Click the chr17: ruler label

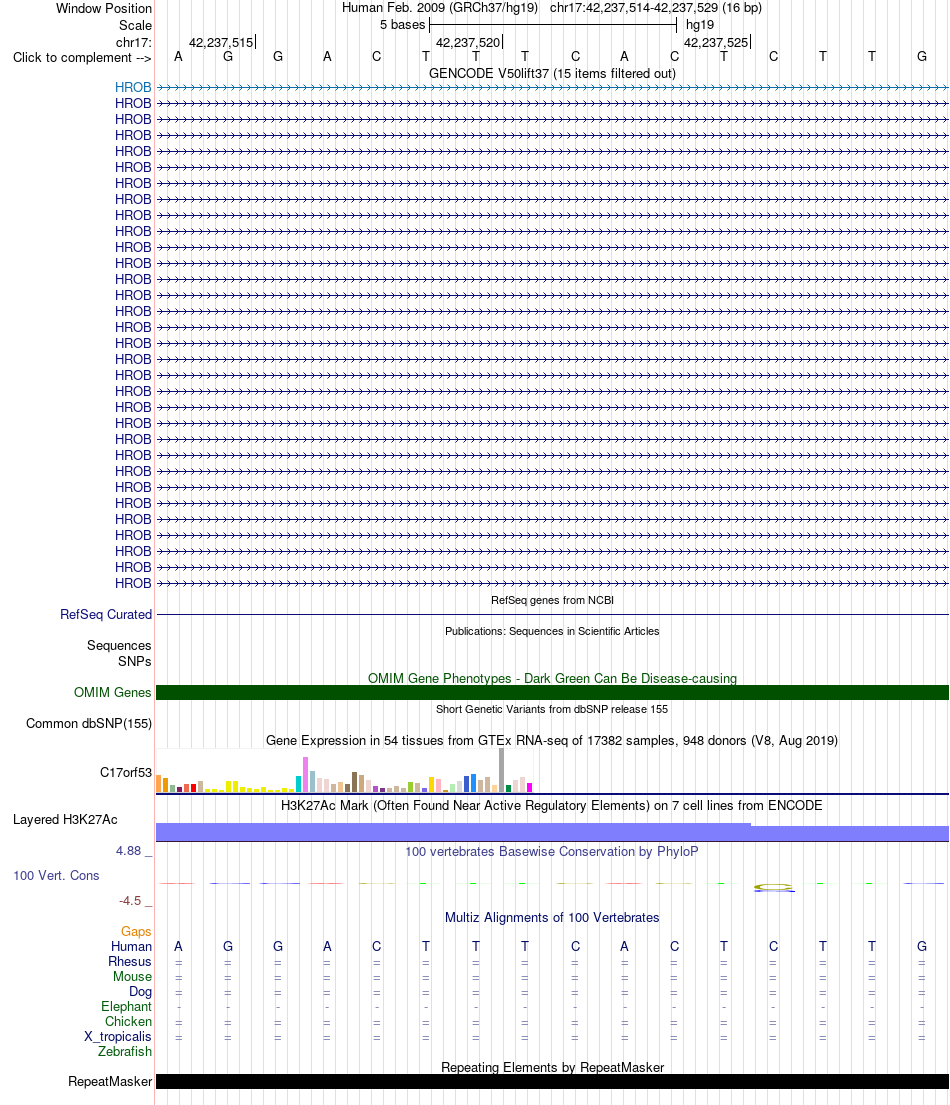point(134,42)
